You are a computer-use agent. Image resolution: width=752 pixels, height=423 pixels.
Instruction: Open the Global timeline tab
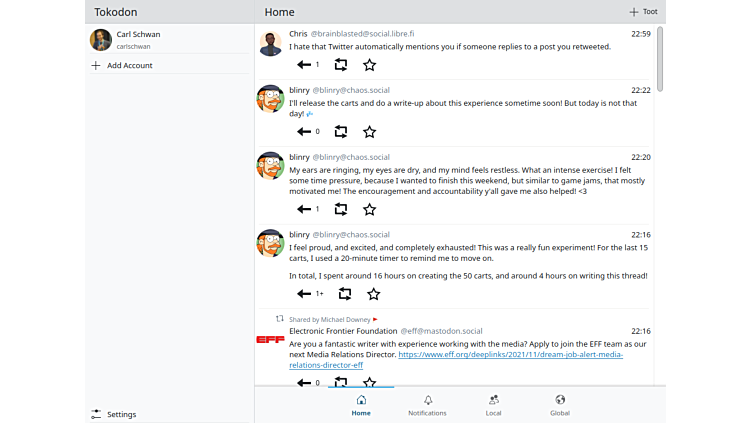(x=559, y=405)
